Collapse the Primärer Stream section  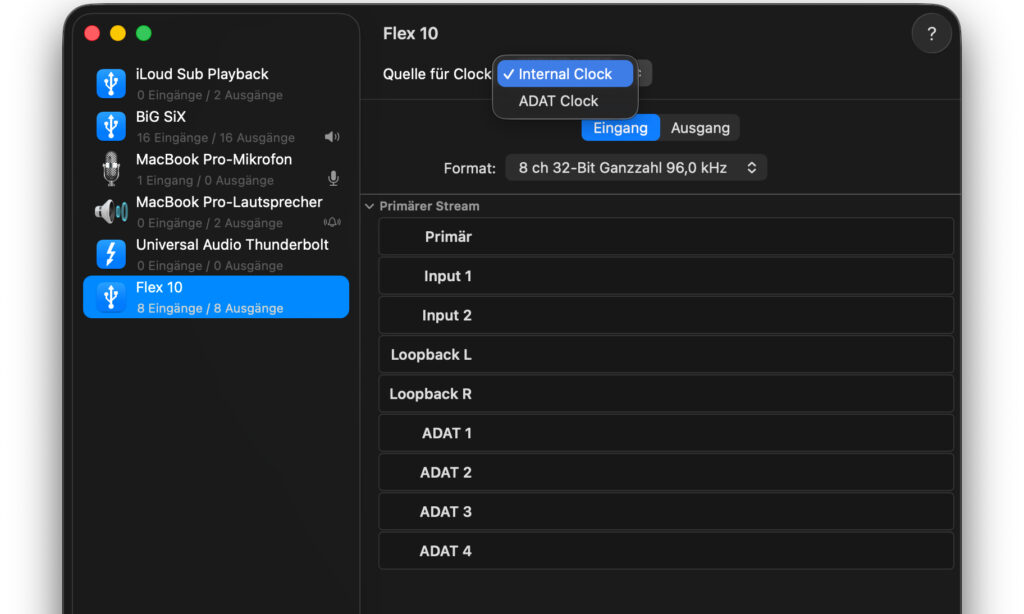point(370,206)
